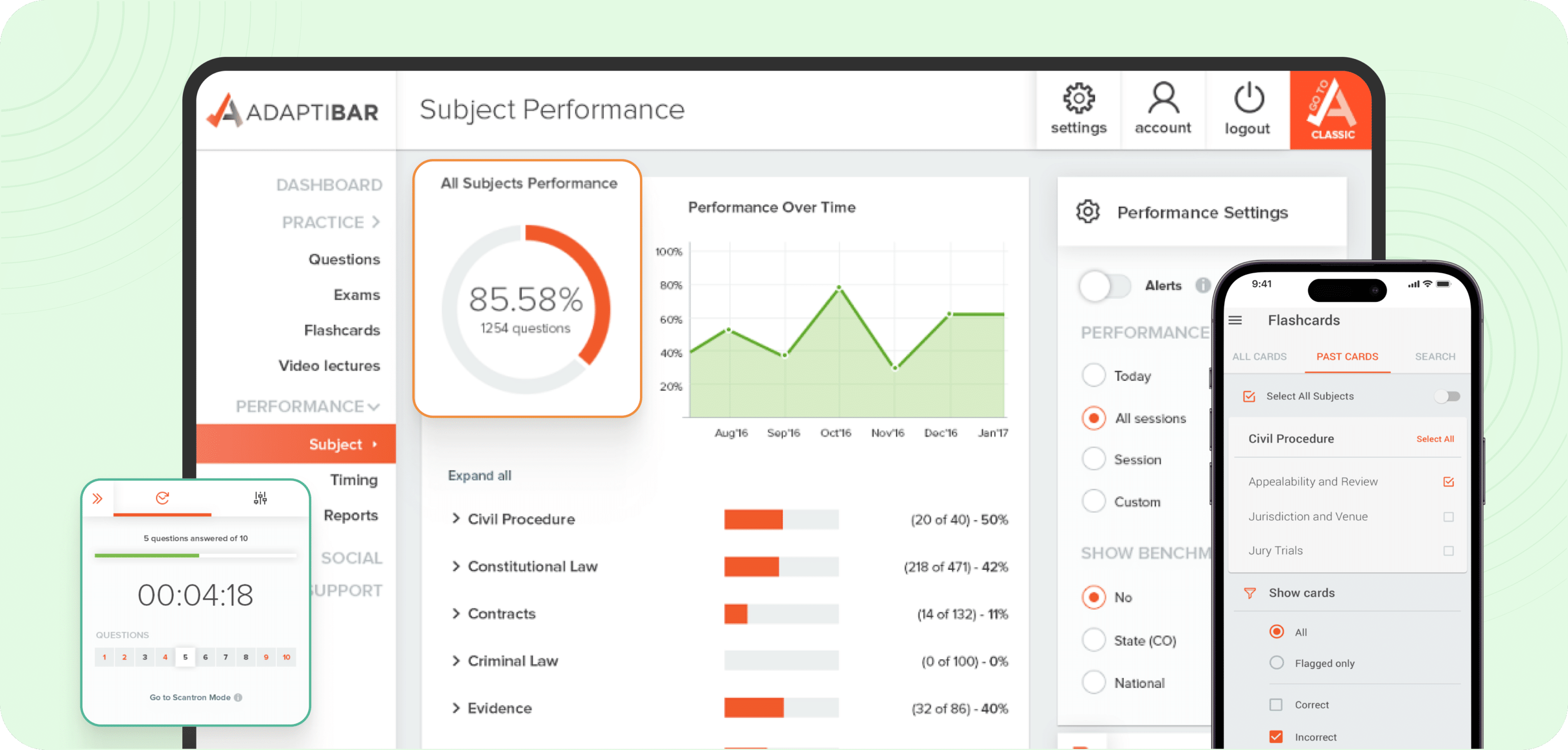
Task: Open Exams in sidebar
Action: click(x=357, y=294)
